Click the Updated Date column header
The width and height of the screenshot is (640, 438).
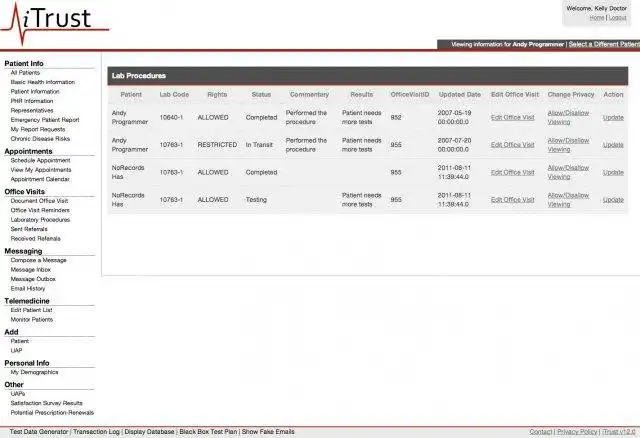460,94
